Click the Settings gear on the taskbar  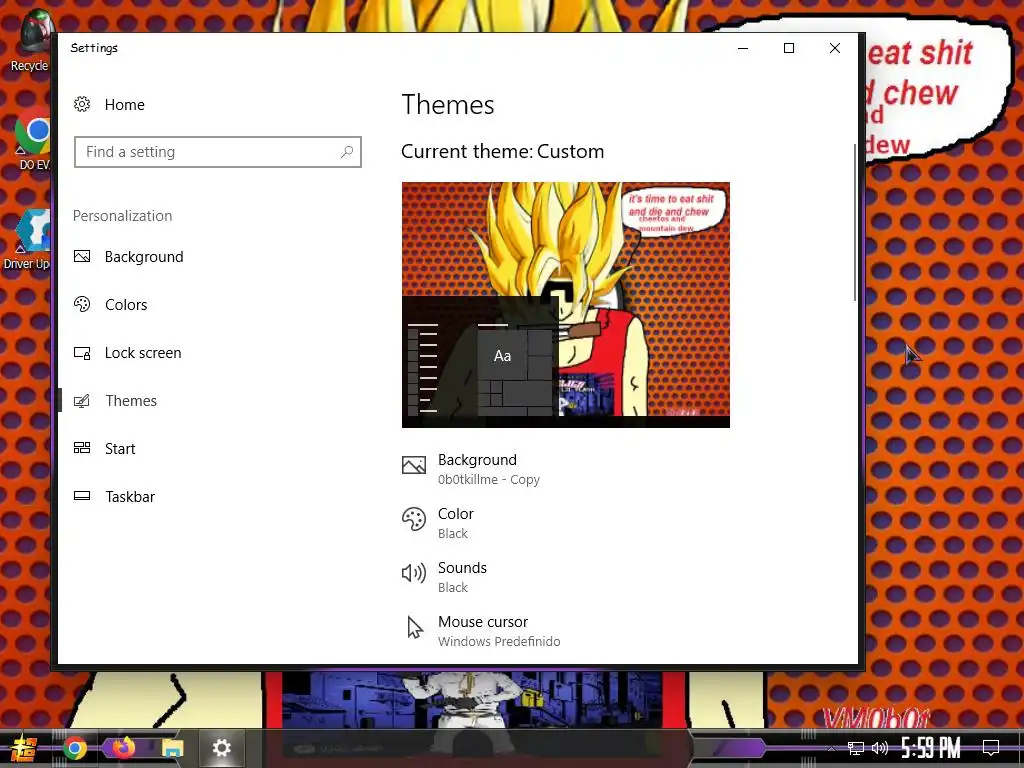click(221, 748)
